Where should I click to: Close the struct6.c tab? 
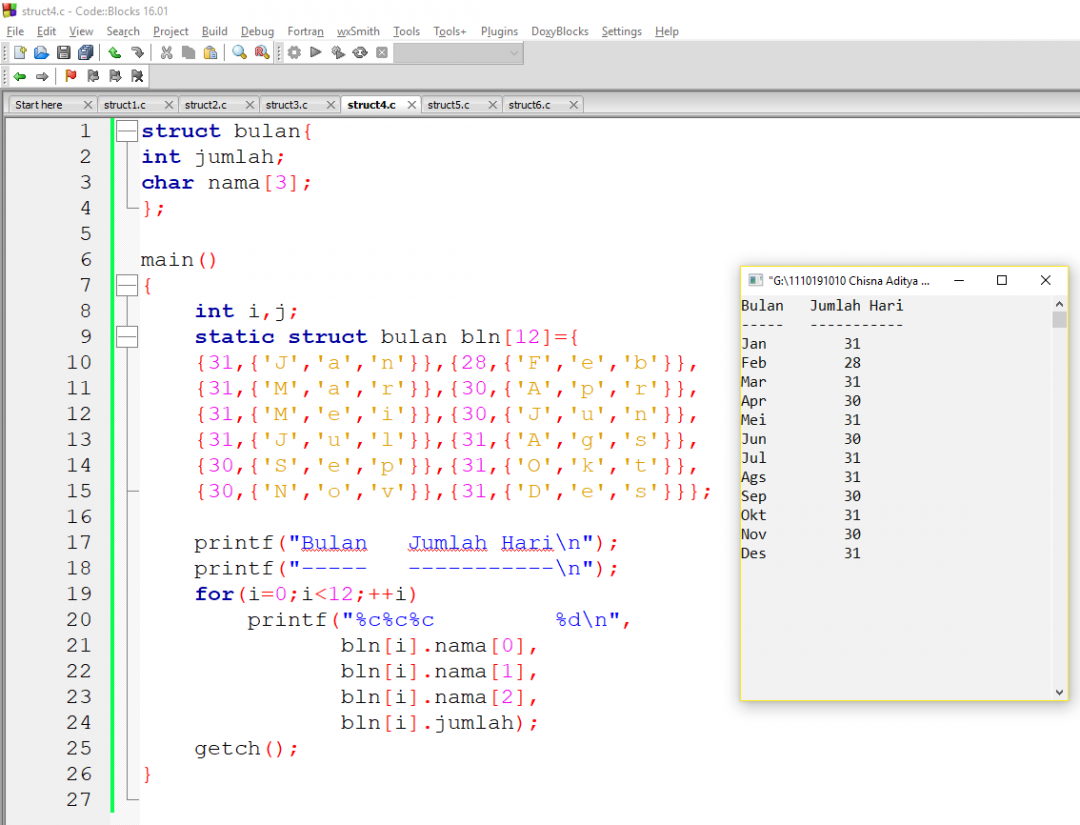click(574, 105)
